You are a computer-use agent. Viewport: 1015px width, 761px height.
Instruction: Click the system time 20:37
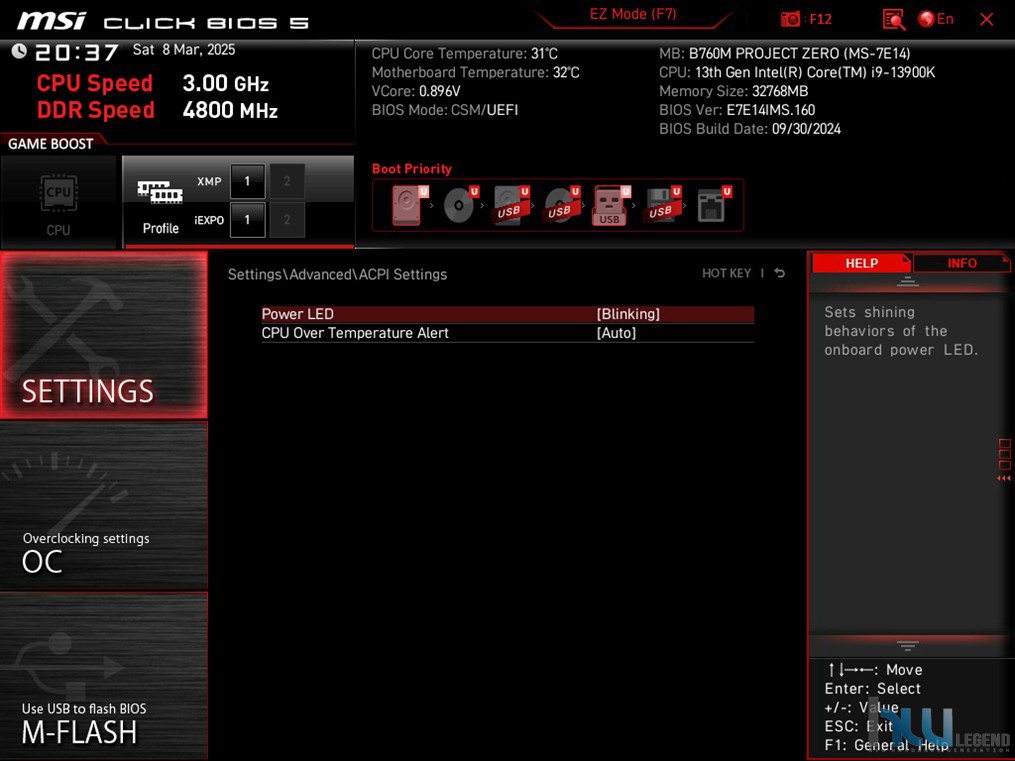[77, 52]
